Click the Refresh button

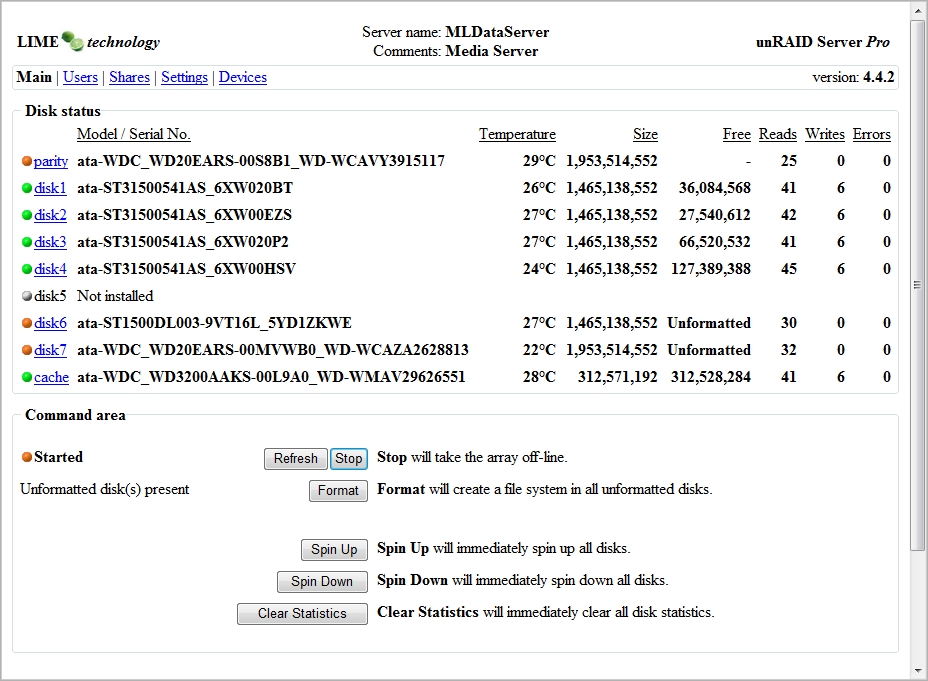click(295, 459)
